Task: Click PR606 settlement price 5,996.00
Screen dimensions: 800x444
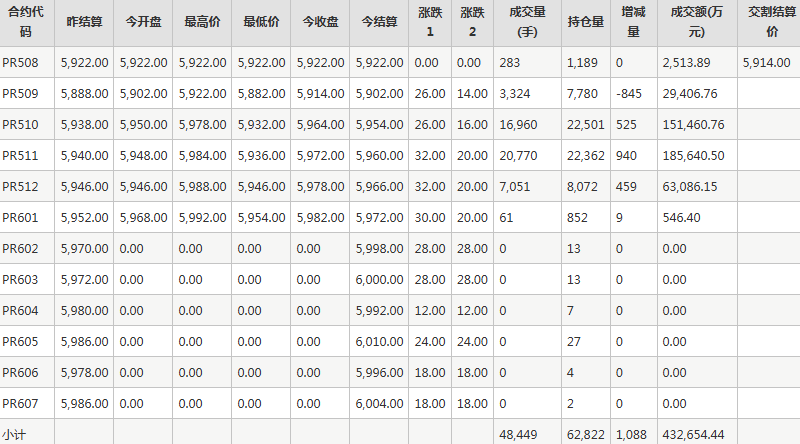Action: [379, 373]
